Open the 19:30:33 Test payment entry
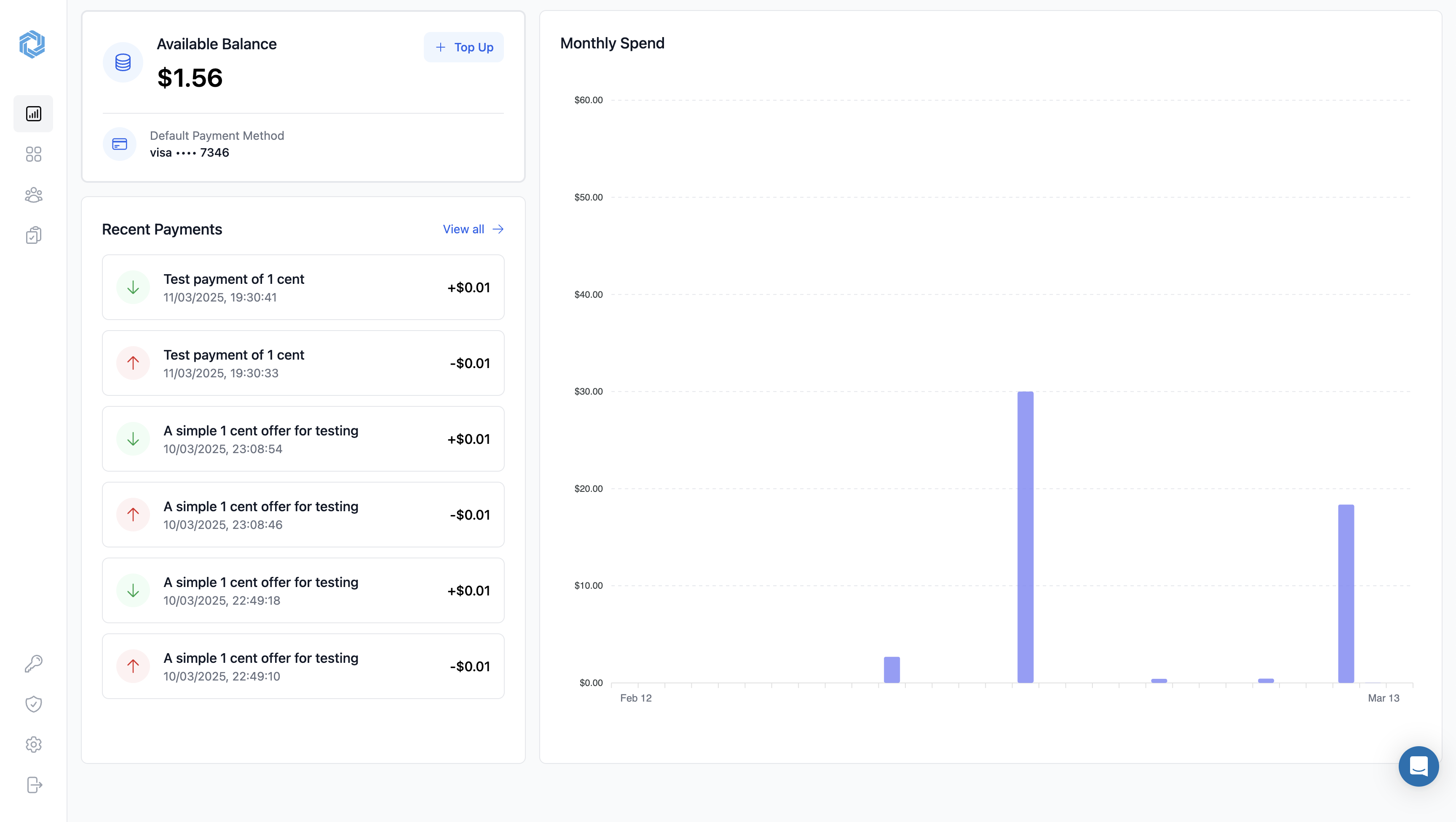 (x=303, y=363)
